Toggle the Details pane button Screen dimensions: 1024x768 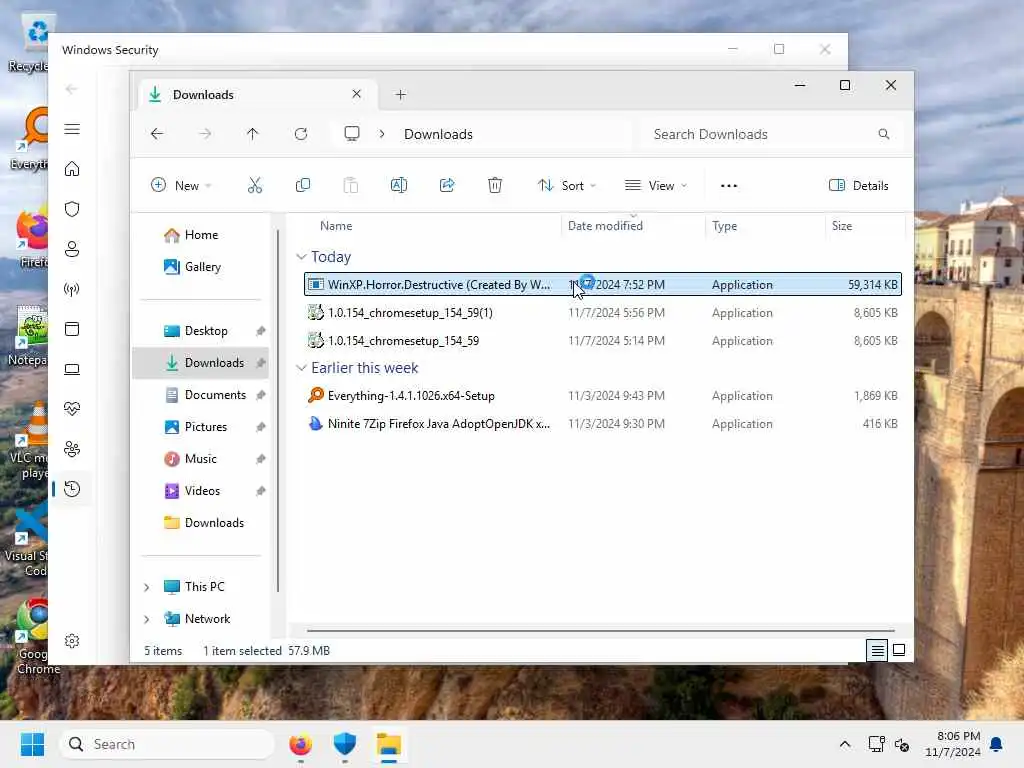tap(859, 185)
